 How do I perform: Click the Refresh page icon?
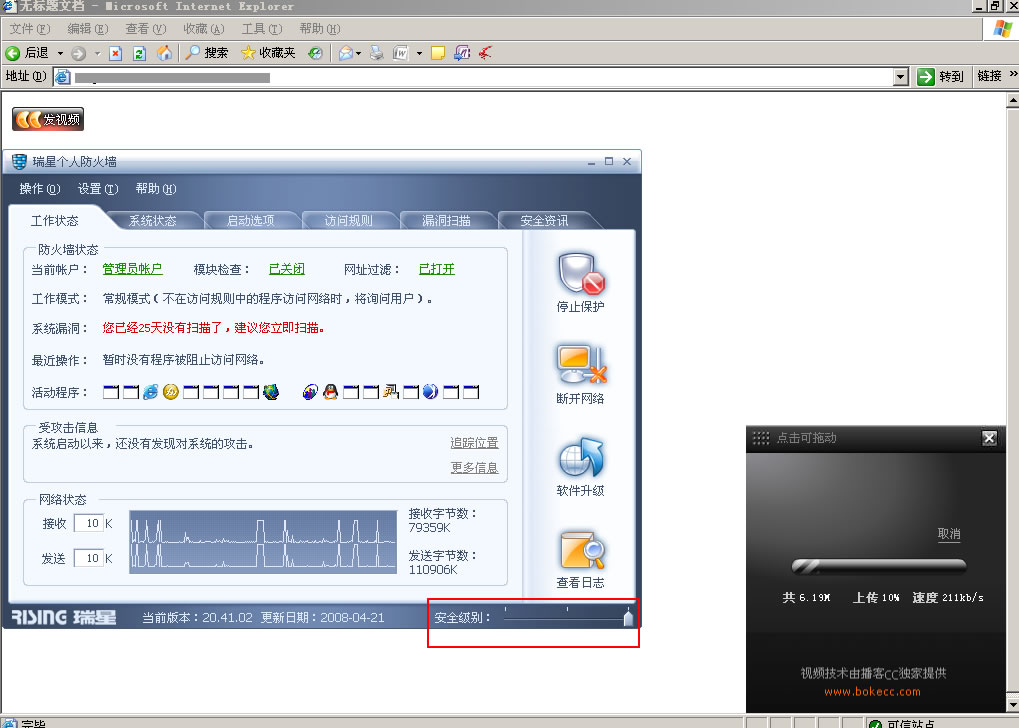[x=139, y=53]
